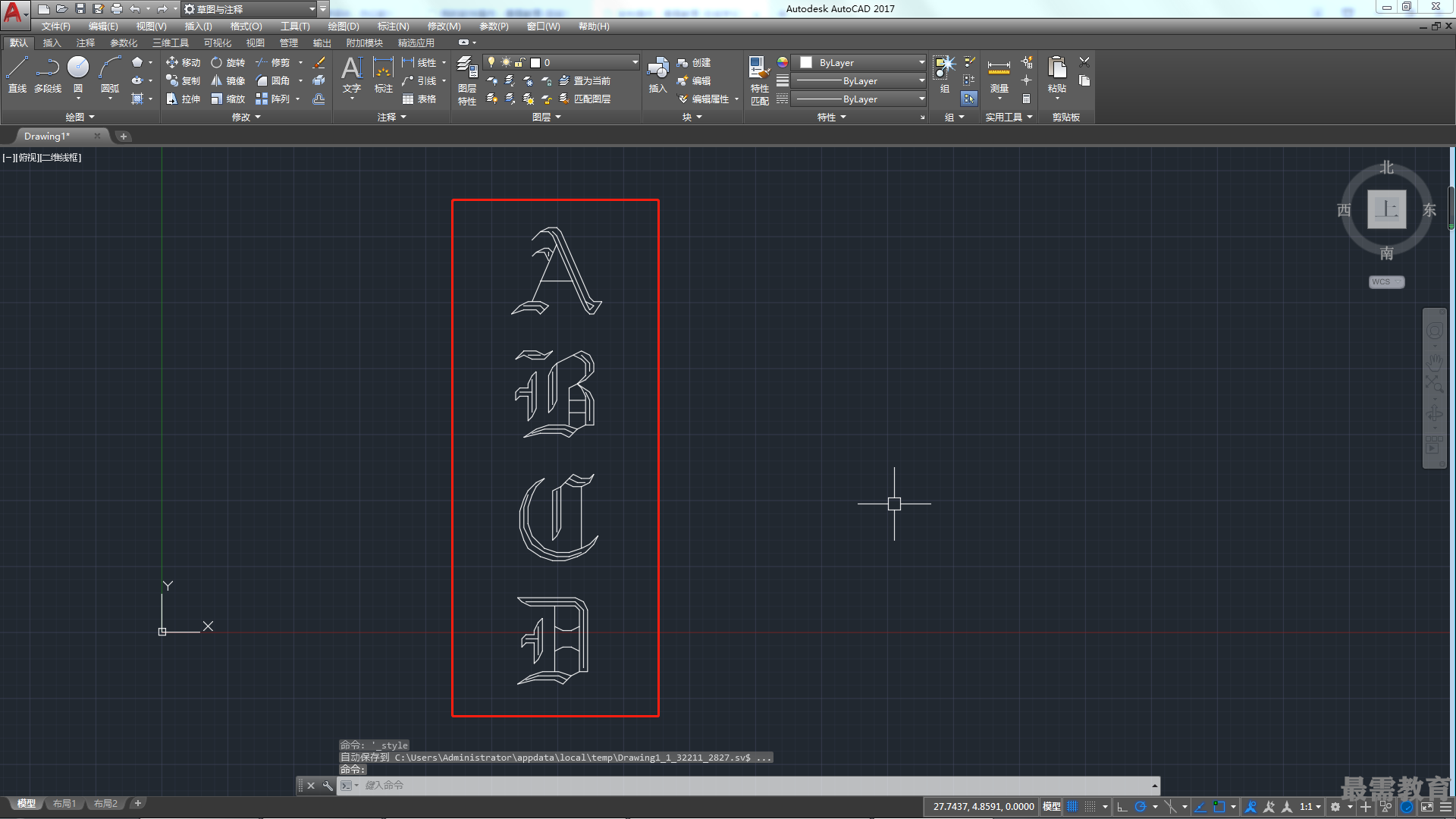Click Match Properties (特性匹配) icon
This screenshot has height=819, width=1456.
pyautogui.click(x=760, y=80)
